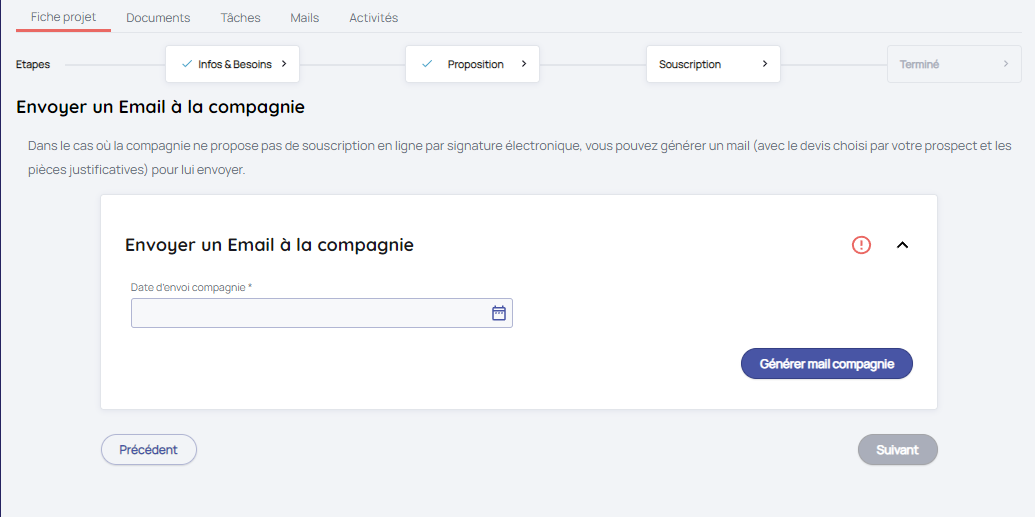Viewport: 1035px width, 517px height.
Task: Go back with Précédent button
Action: (x=149, y=450)
